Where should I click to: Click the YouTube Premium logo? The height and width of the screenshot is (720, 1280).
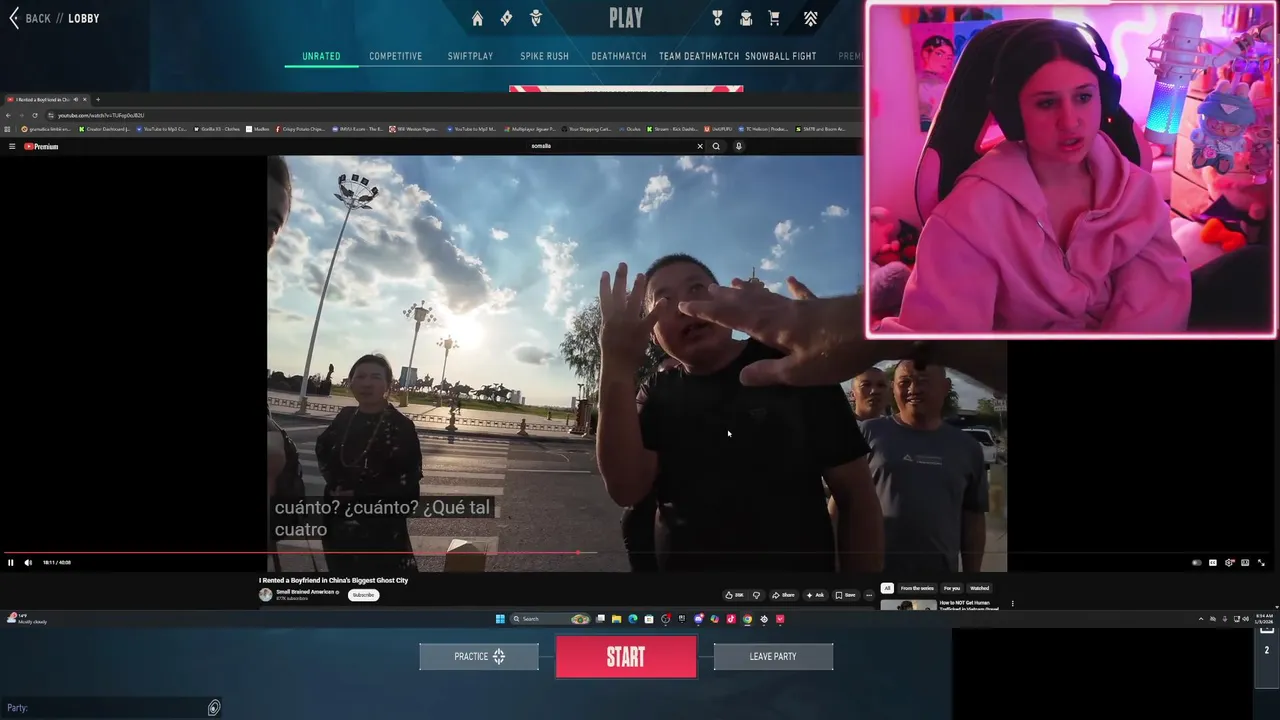tap(41, 146)
